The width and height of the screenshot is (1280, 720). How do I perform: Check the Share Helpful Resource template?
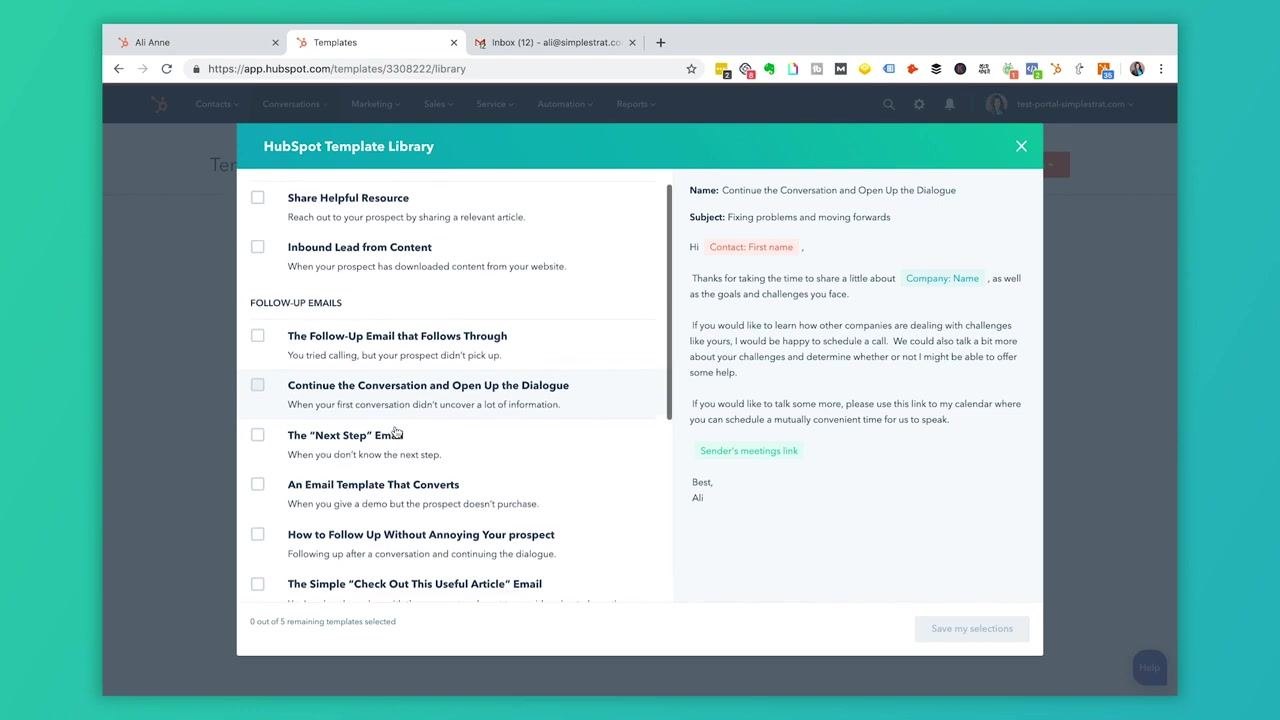(x=258, y=198)
